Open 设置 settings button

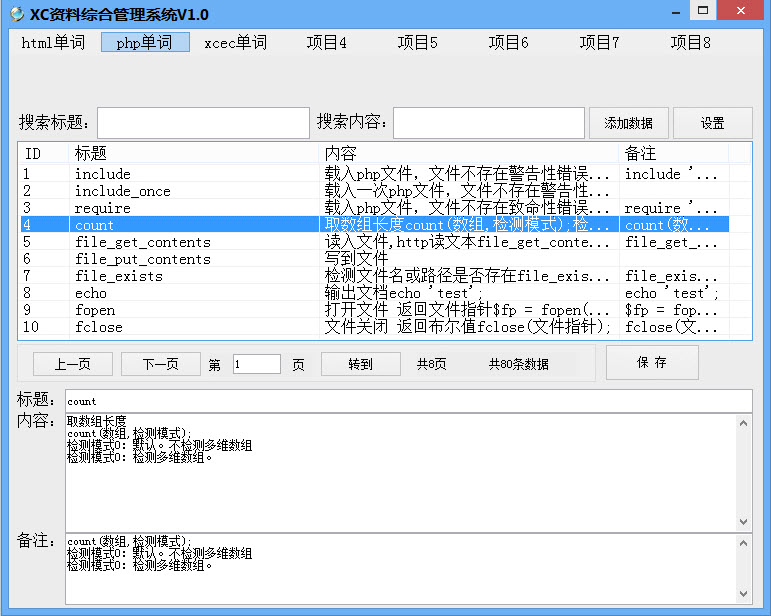(712, 123)
